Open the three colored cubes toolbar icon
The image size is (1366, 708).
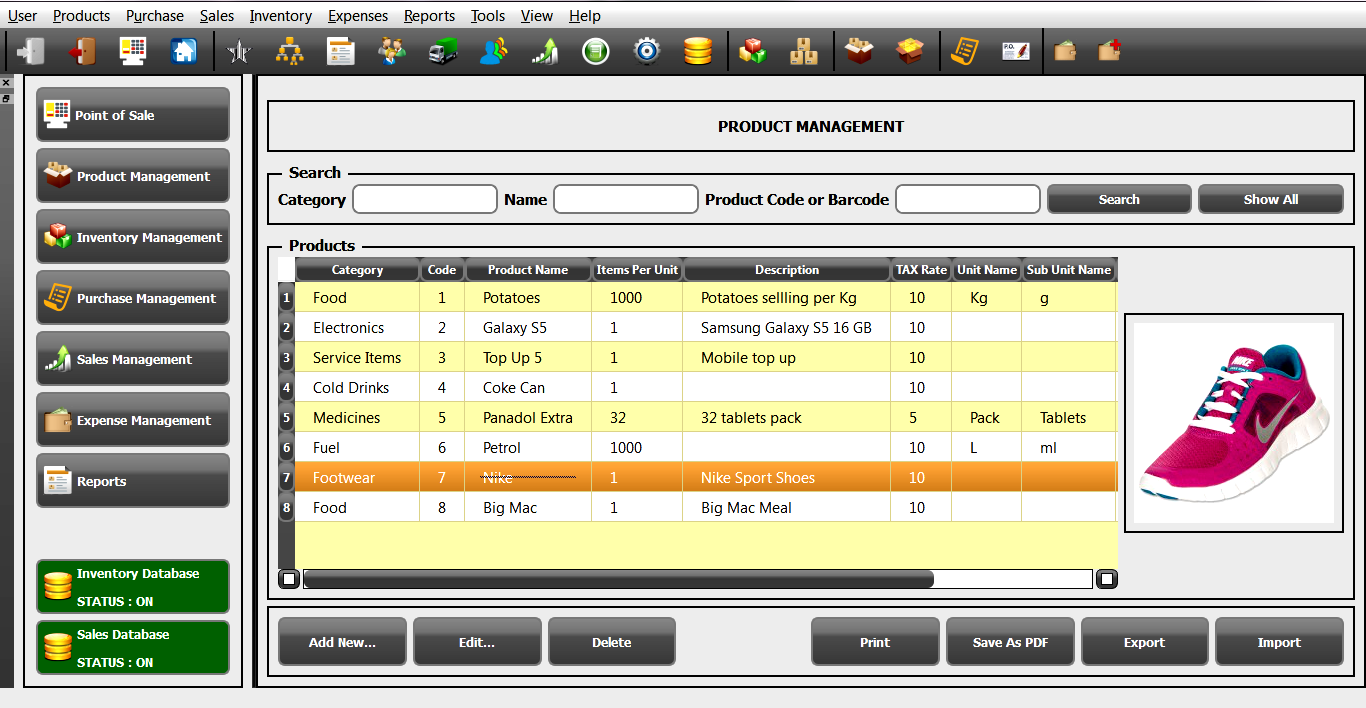point(753,51)
